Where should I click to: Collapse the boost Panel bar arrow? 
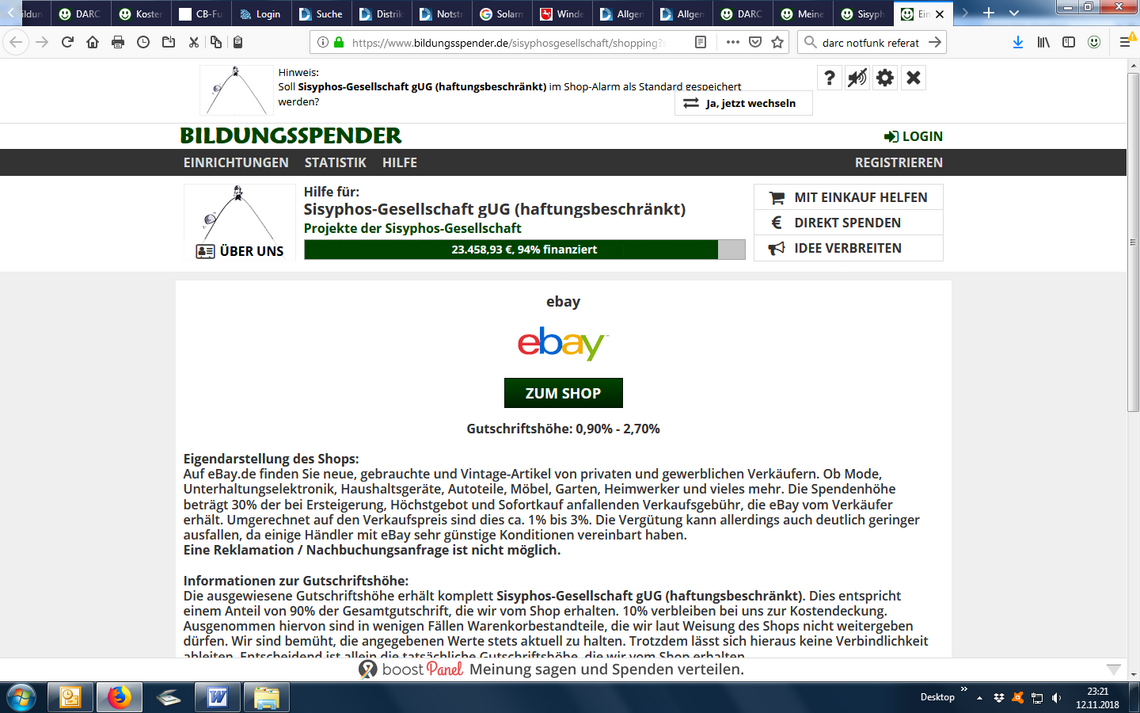point(1113,669)
